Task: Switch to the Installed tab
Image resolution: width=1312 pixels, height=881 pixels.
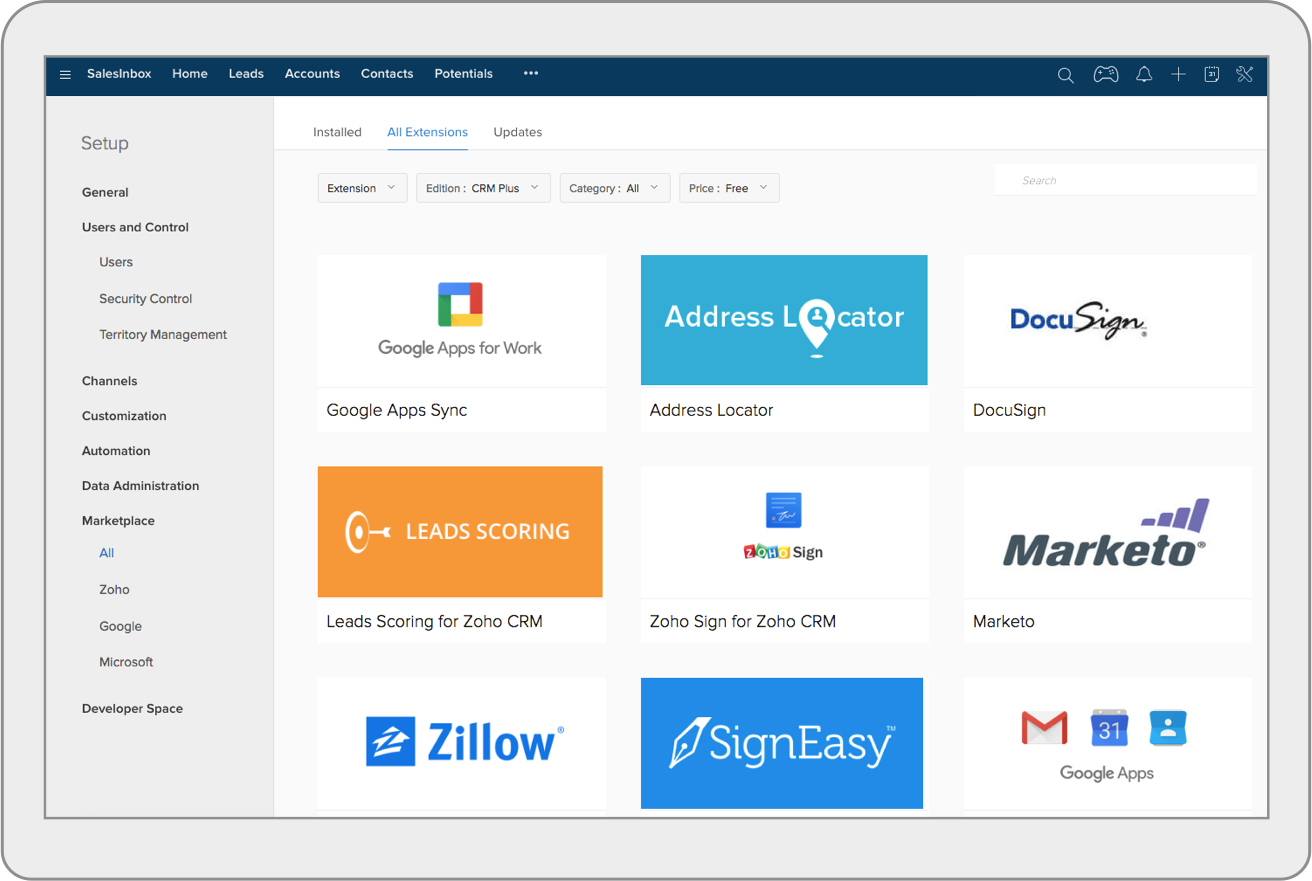Action: click(x=337, y=132)
